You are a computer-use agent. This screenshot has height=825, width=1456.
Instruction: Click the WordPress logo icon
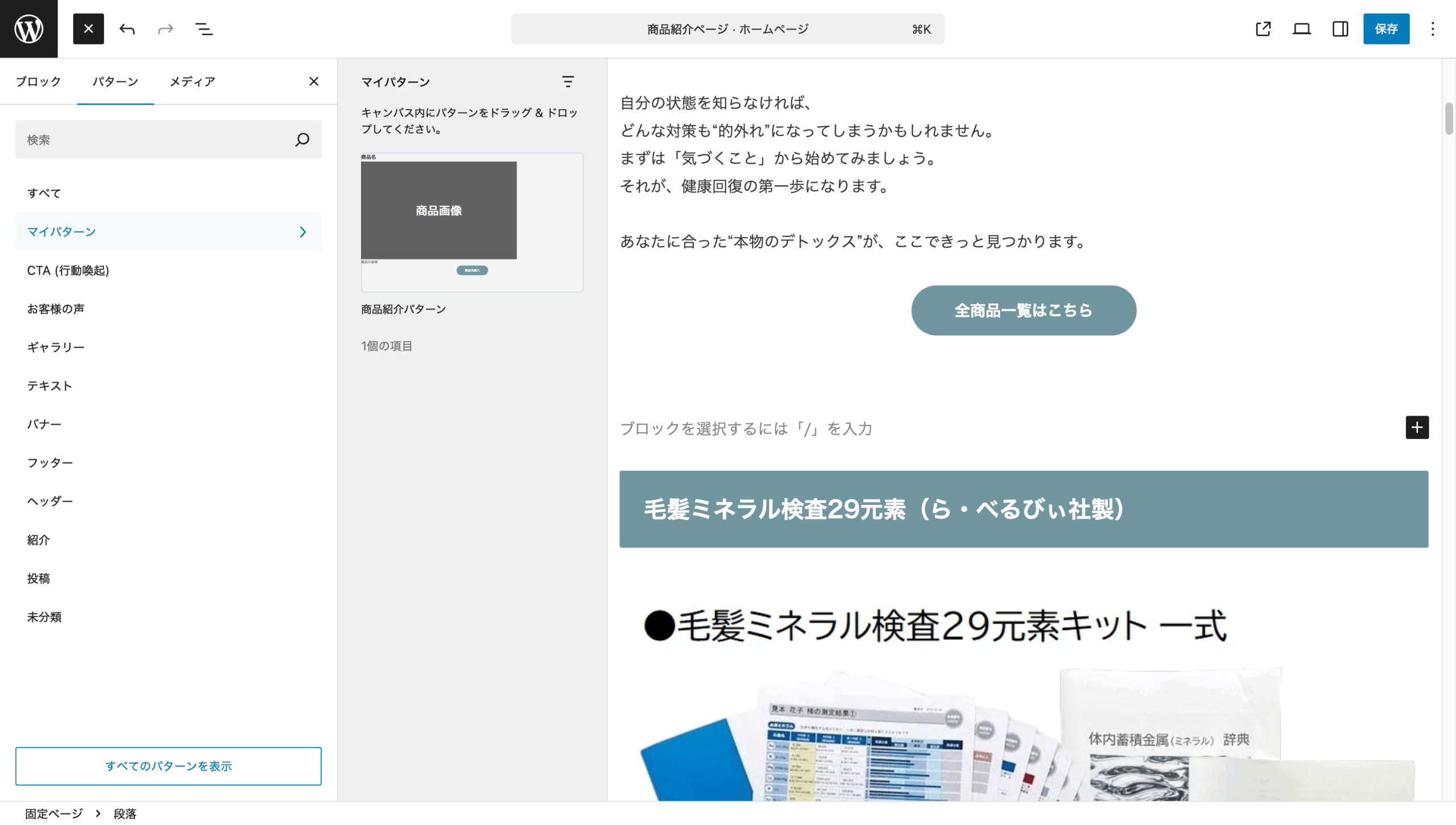28,28
